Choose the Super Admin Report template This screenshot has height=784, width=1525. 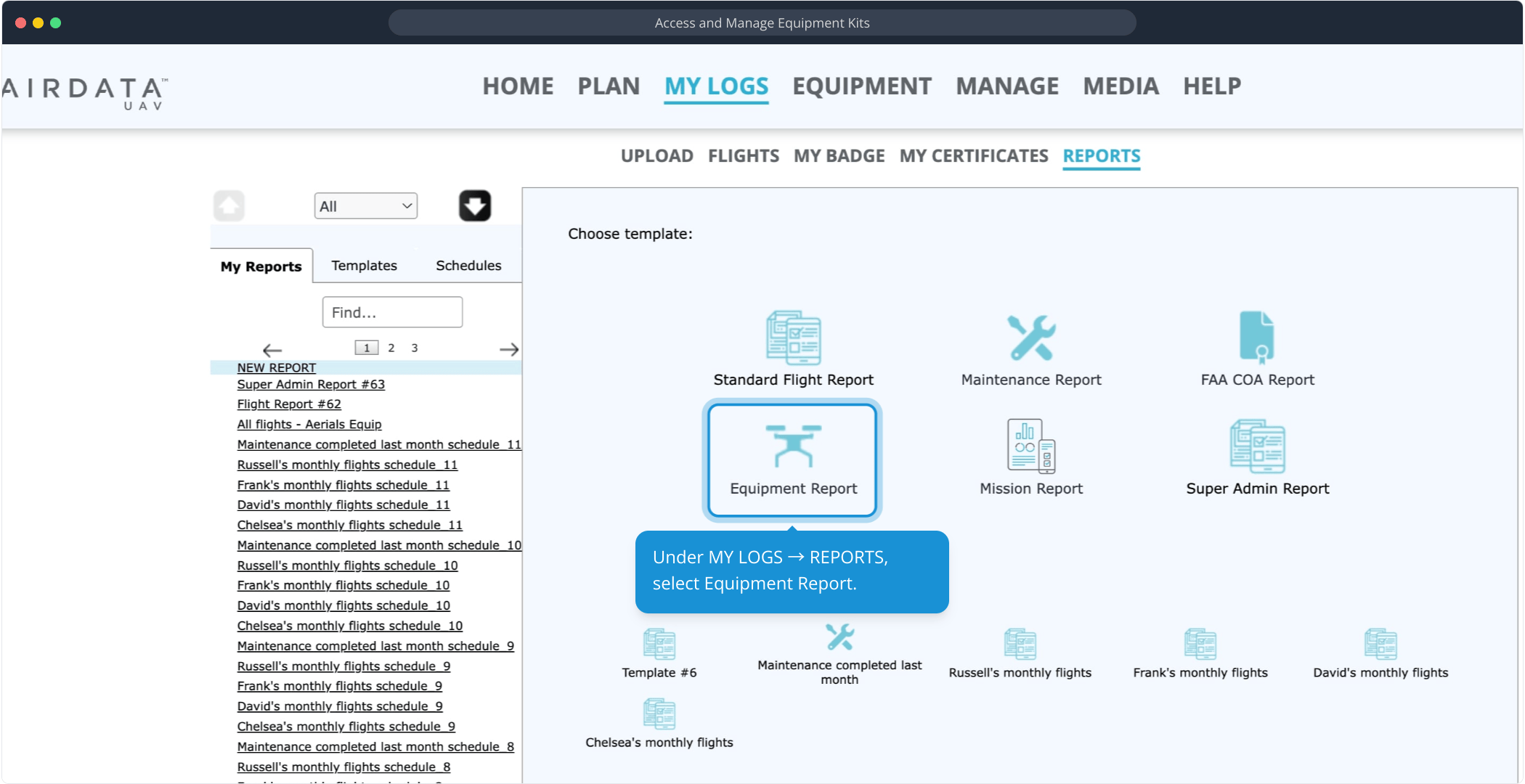(x=1257, y=446)
